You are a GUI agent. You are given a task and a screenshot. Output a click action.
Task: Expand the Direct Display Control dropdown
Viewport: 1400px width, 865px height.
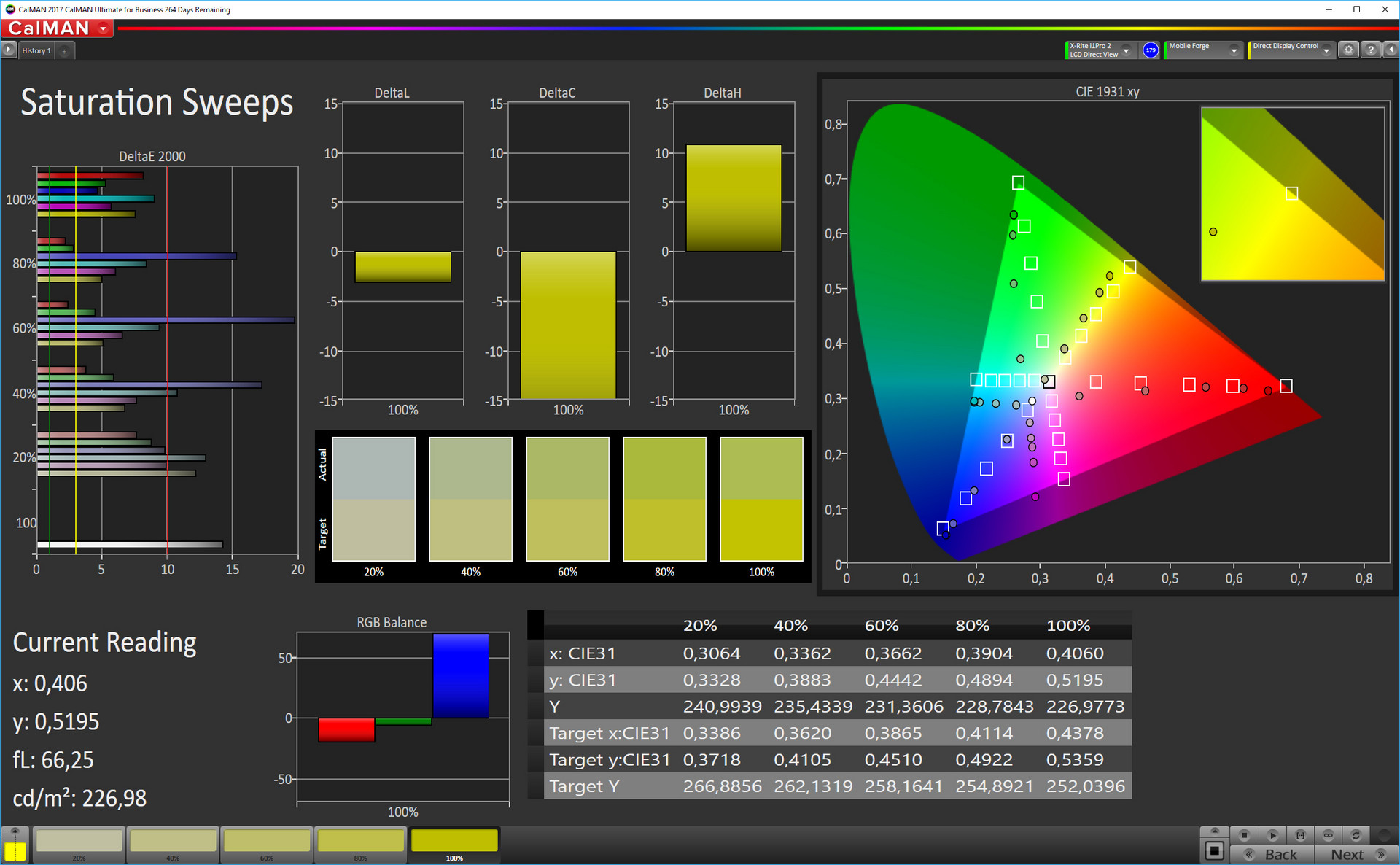[x=1326, y=50]
